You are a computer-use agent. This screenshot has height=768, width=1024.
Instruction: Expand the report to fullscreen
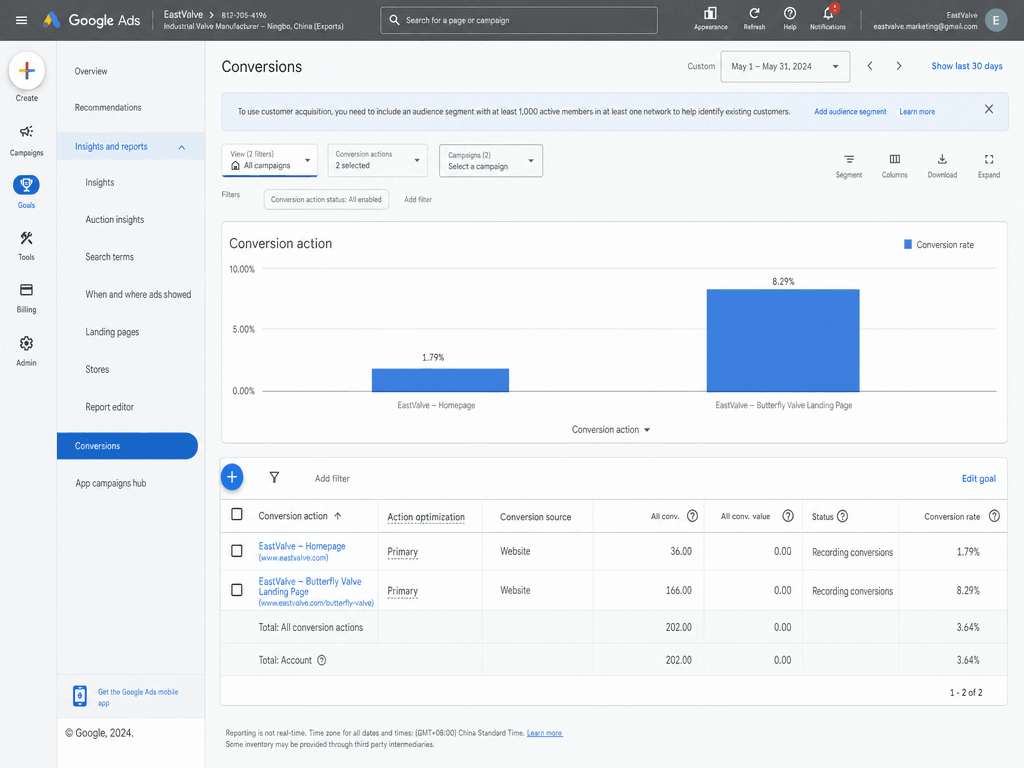[989, 166]
